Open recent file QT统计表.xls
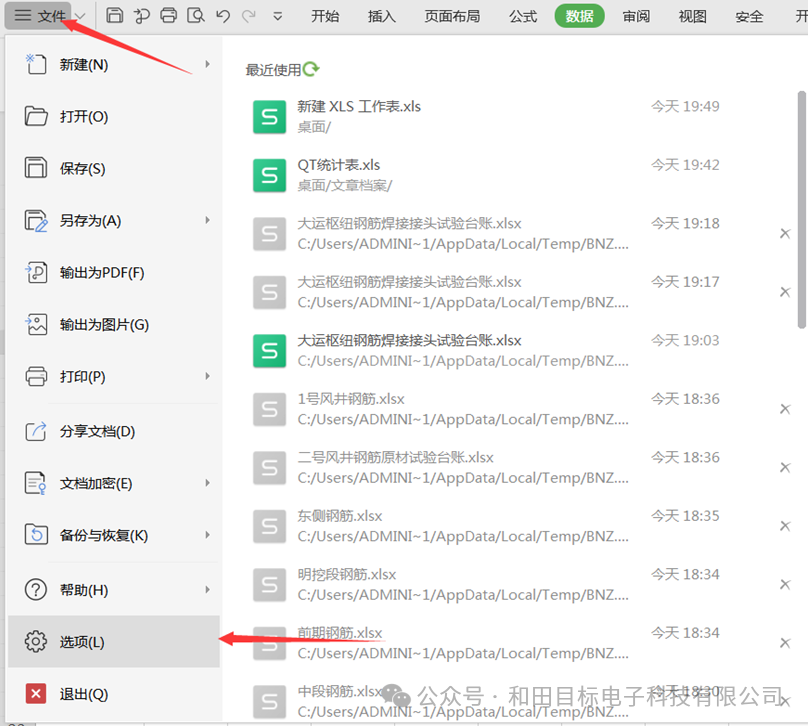Viewport: 808px width, 728px height. [520, 176]
